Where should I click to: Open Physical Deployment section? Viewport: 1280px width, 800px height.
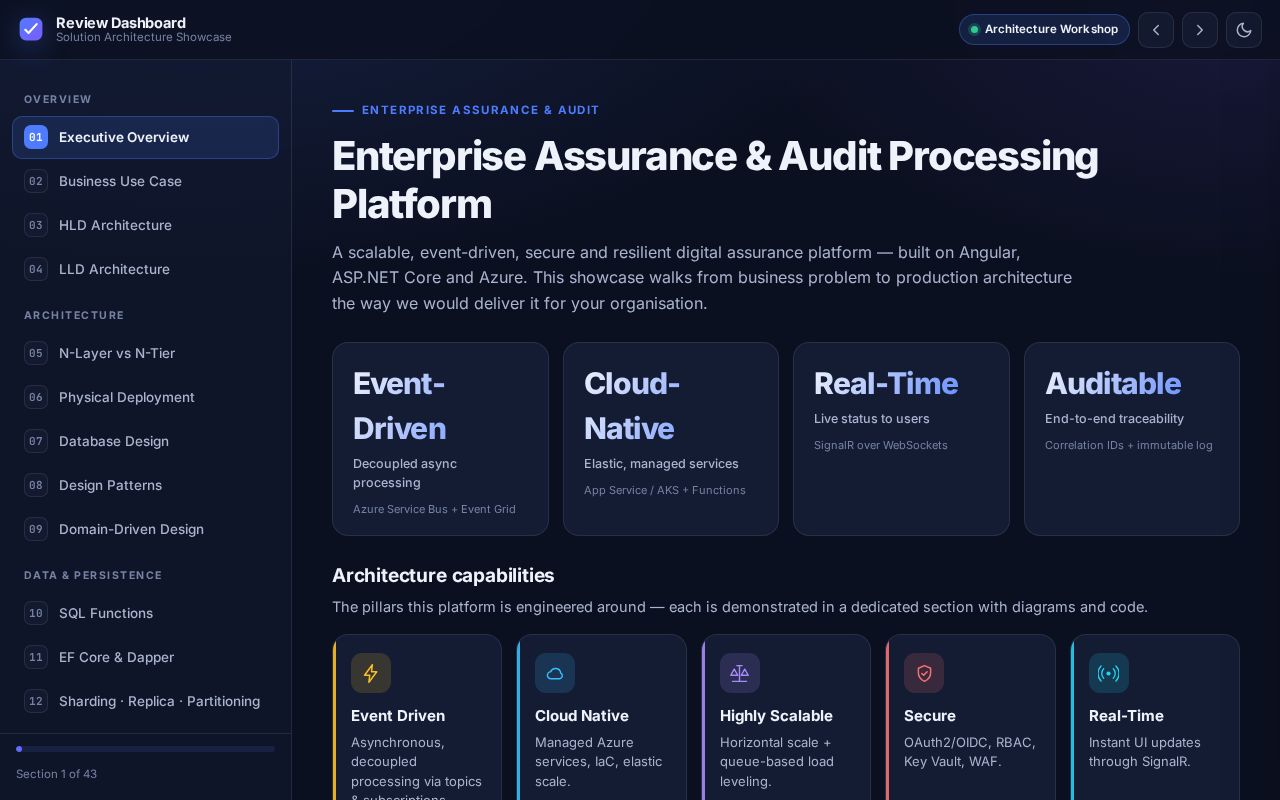click(x=145, y=397)
